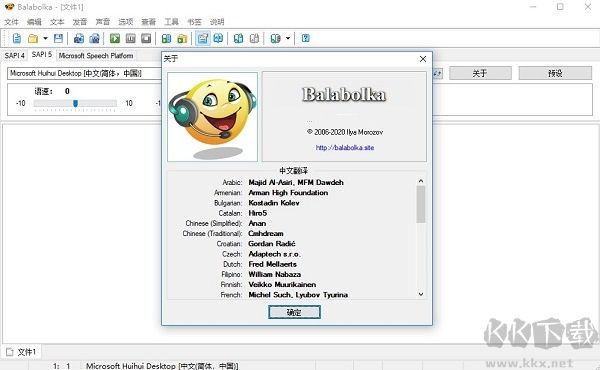
Task: Start reading aloud with the green play icon
Action: 115,38
